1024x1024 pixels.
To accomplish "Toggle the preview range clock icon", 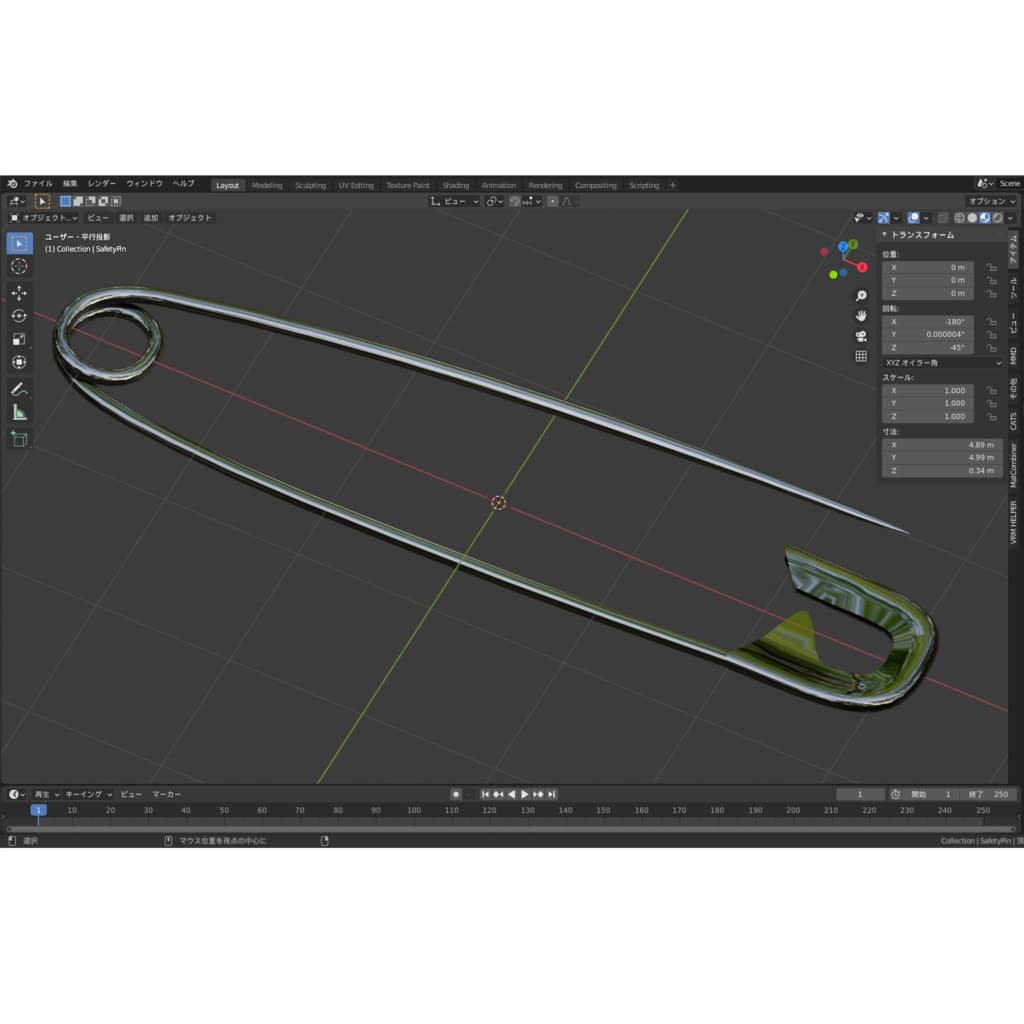I will point(895,795).
